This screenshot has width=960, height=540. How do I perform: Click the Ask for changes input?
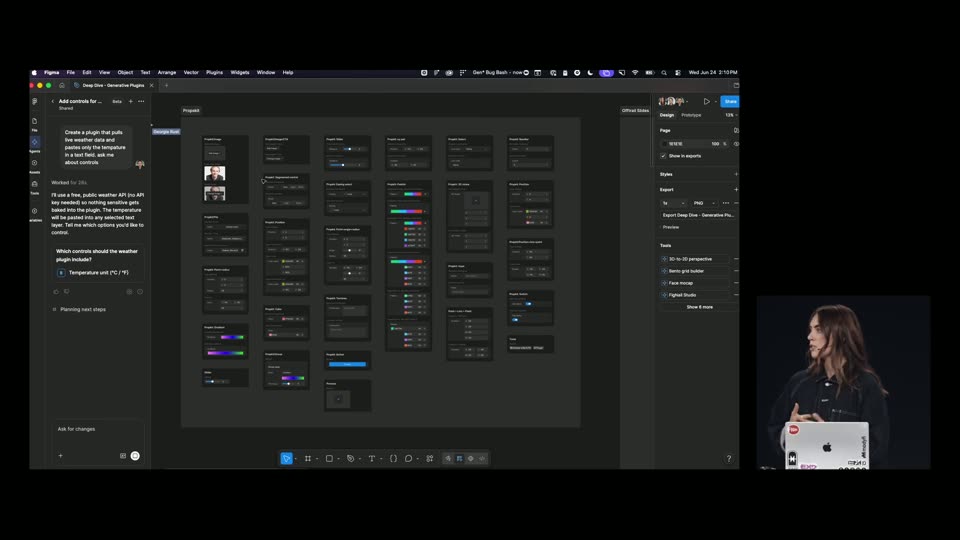[98, 429]
